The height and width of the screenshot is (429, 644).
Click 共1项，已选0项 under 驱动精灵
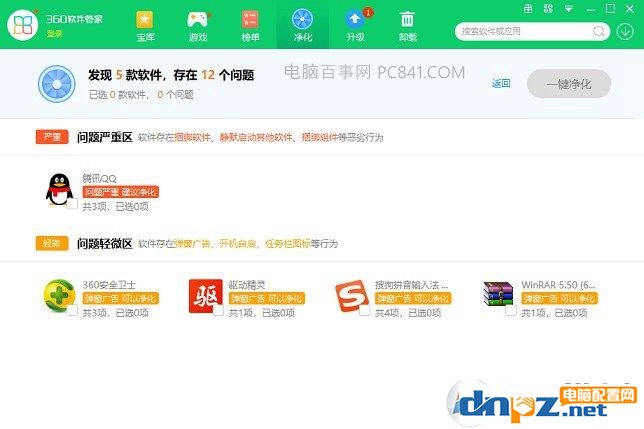pos(262,313)
